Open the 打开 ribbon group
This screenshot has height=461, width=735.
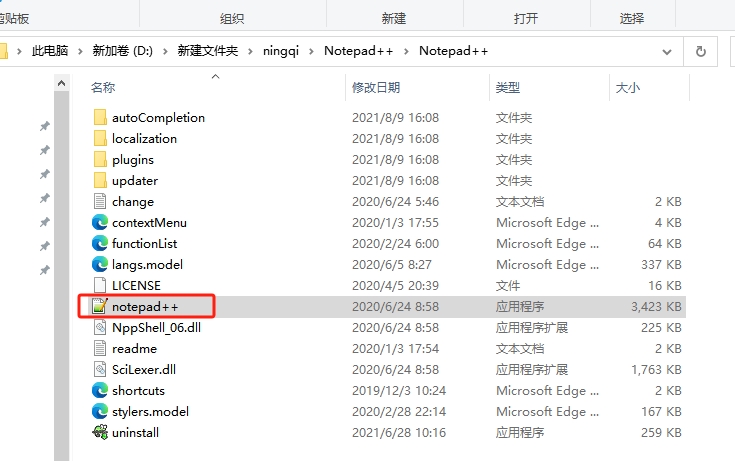click(526, 19)
